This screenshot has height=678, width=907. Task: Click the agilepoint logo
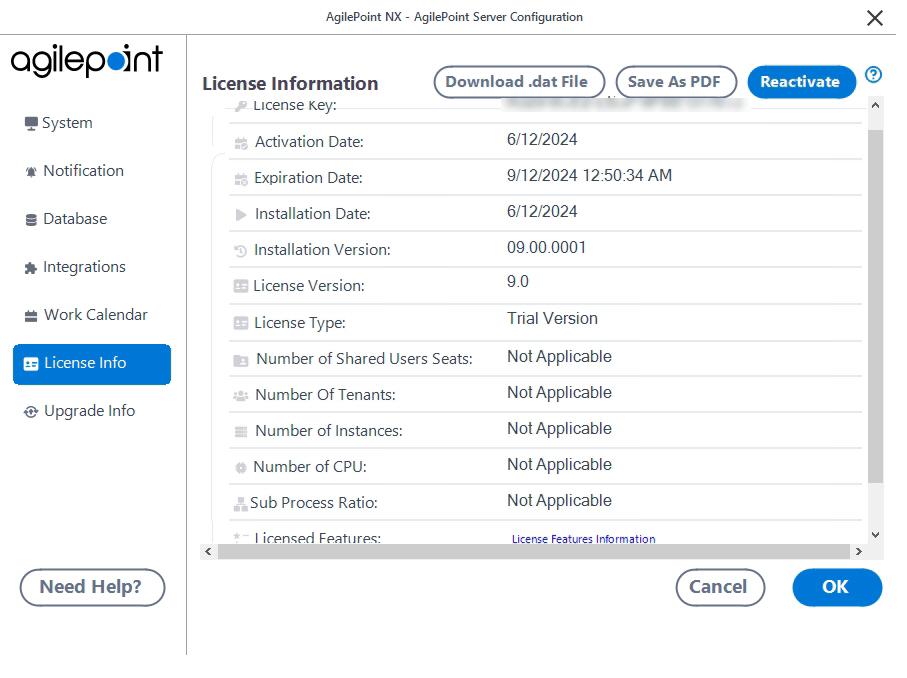87,61
